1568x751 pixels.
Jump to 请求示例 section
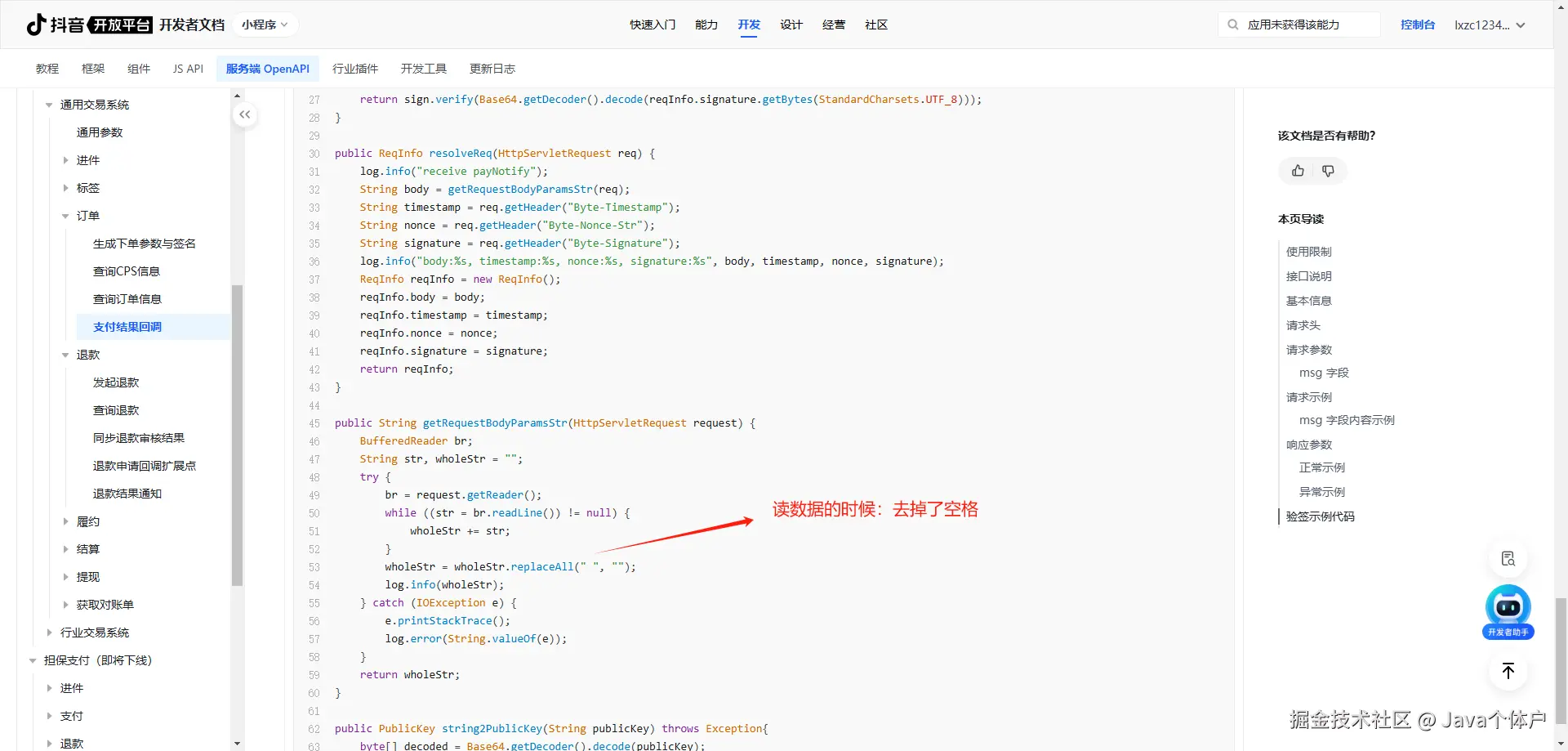[x=1309, y=397]
